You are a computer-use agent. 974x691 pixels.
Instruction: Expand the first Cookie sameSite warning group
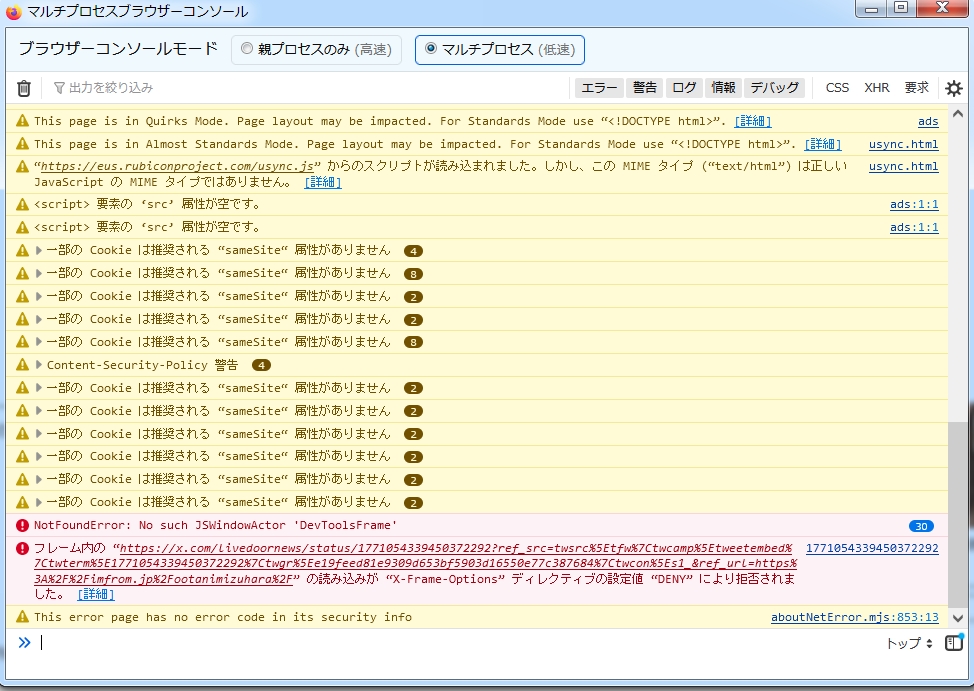[x=40, y=250]
